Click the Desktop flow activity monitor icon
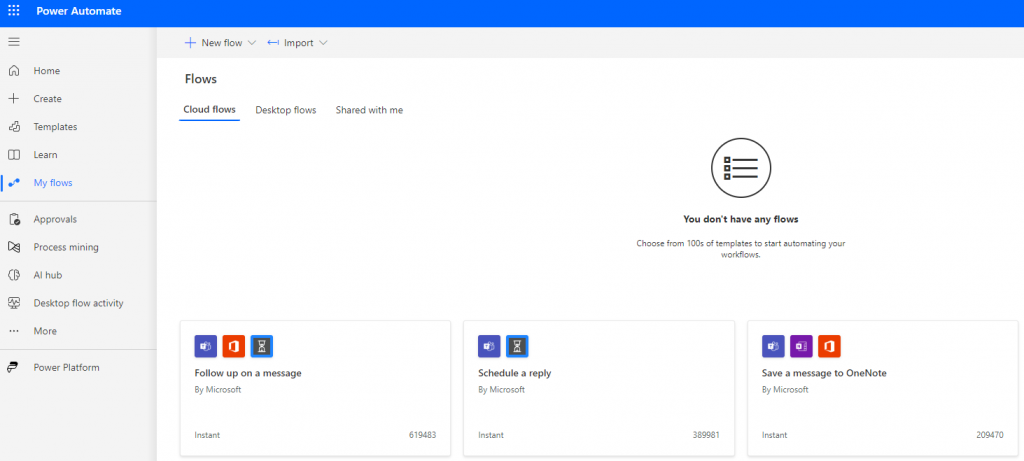This screenshot has height=461, width=1024. pos(14,303)
